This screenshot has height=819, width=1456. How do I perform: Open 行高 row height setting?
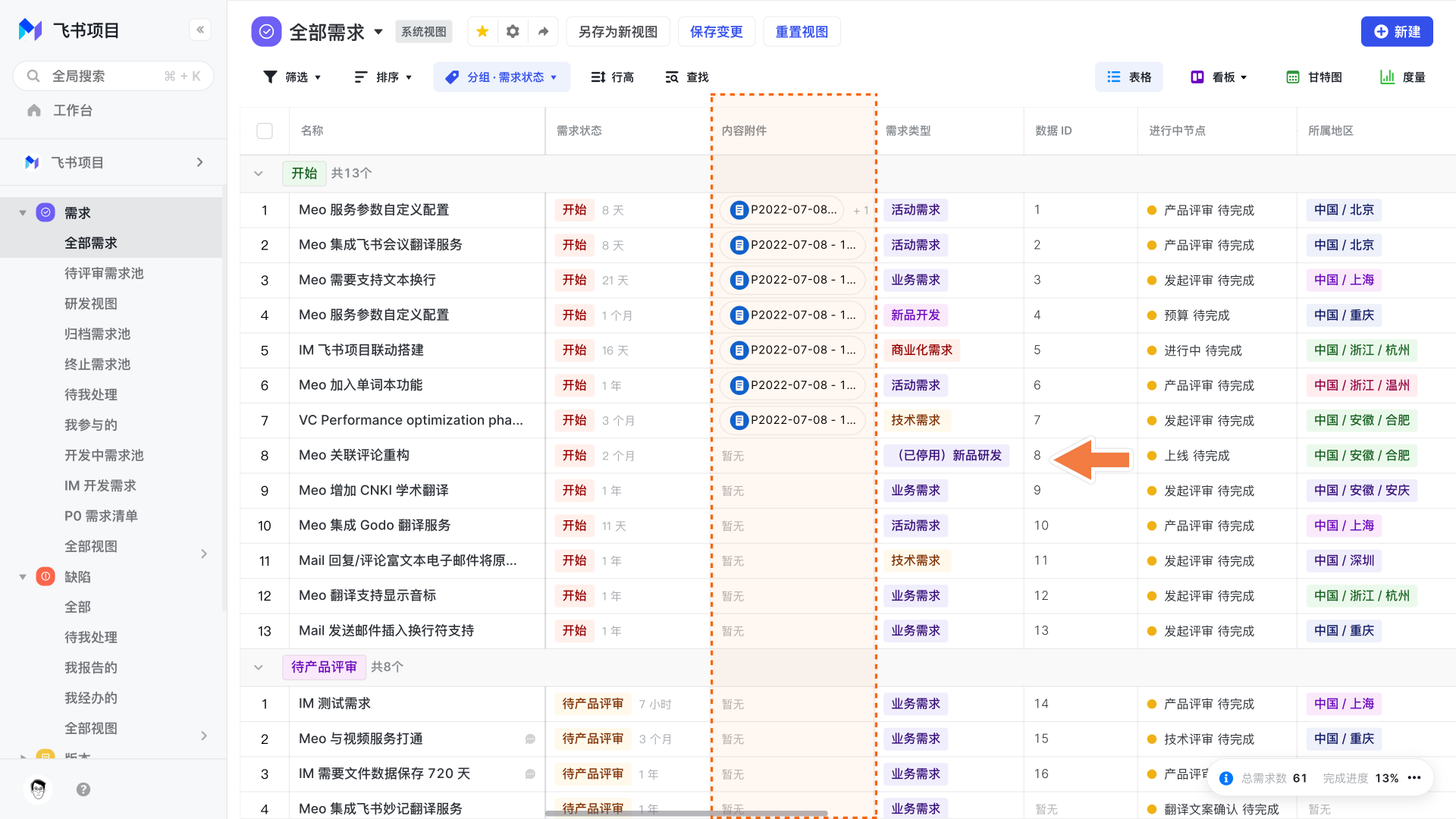click(x=613, y=77)
